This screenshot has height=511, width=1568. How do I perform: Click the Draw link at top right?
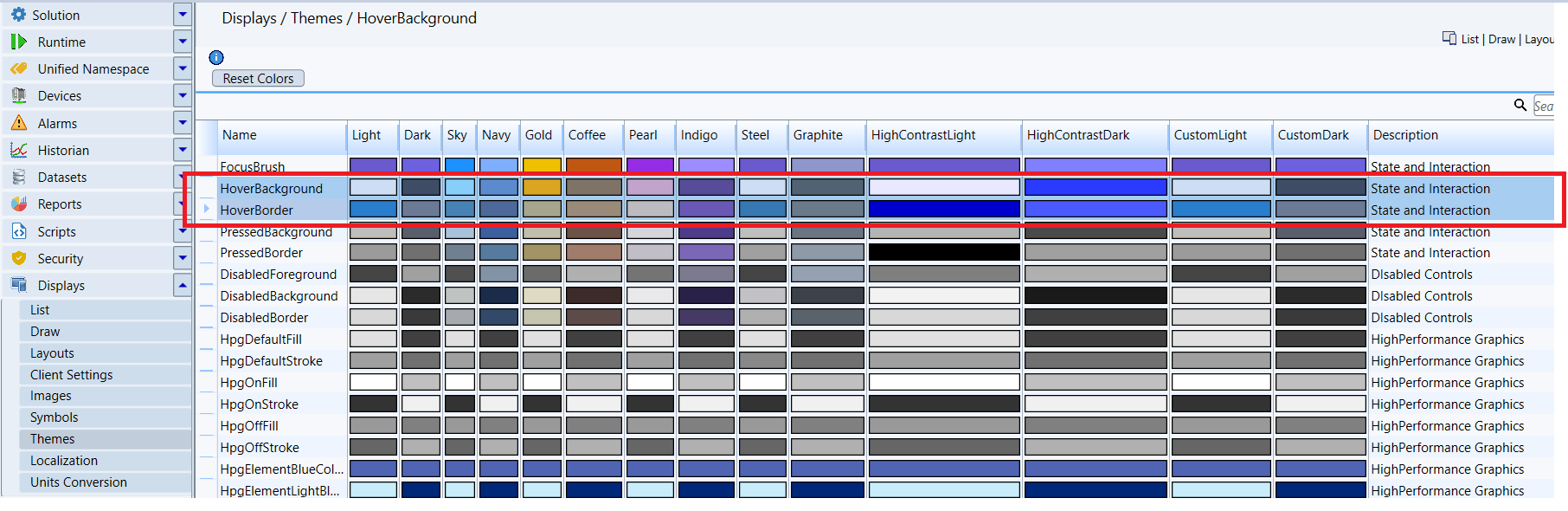[1501, 39]
